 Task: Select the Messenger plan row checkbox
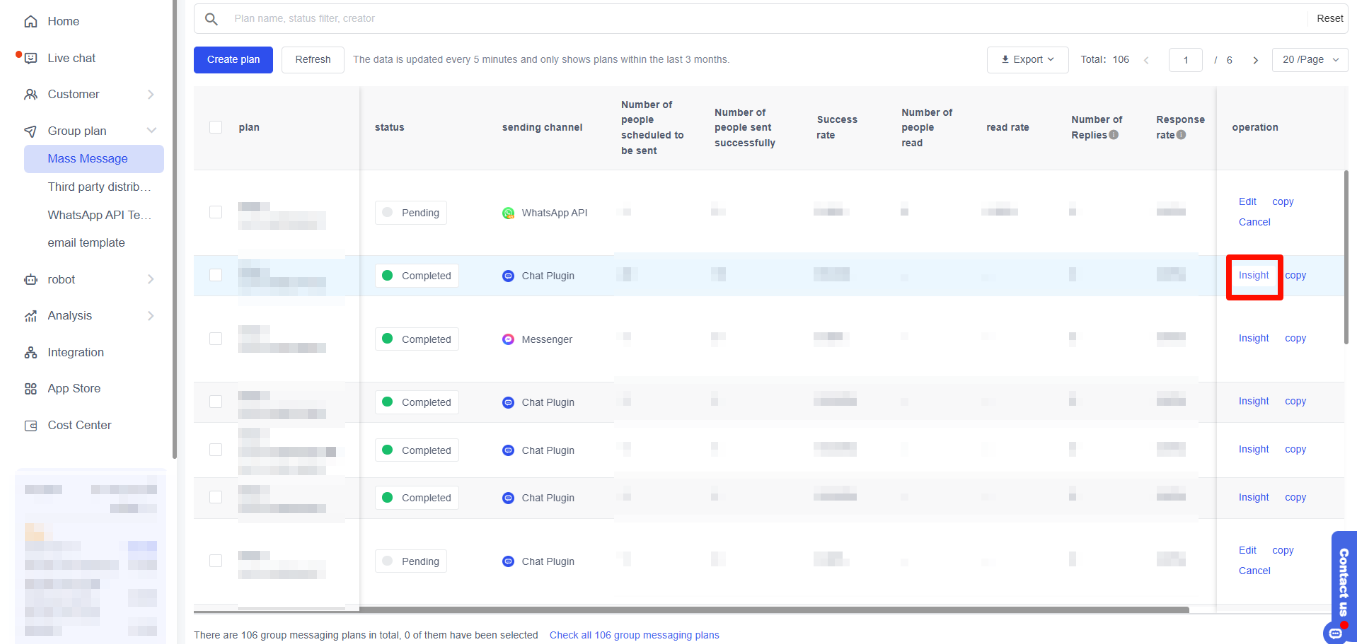tap(215, 339)
